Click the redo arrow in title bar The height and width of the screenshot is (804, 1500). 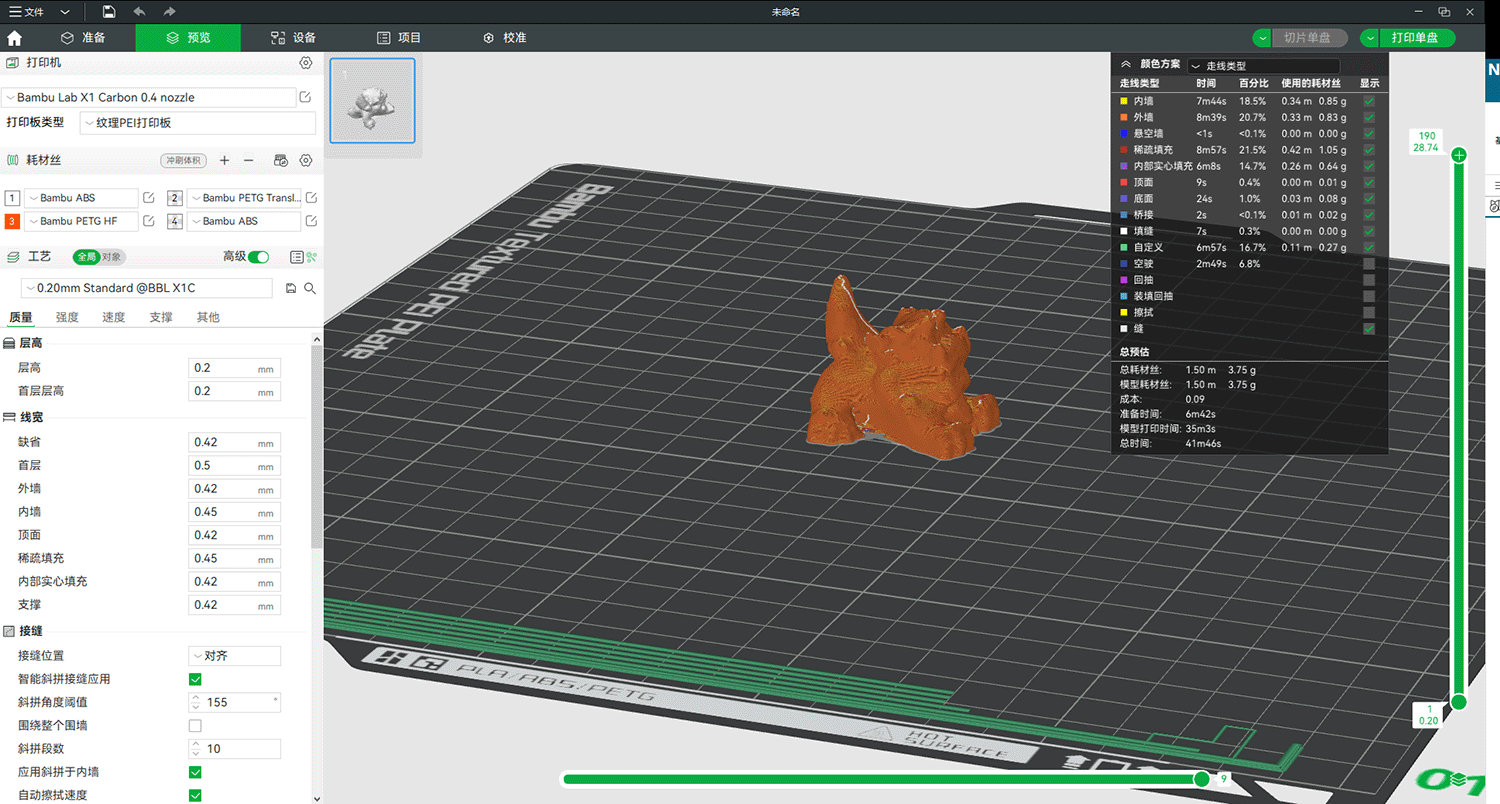(x=169, y=11)
